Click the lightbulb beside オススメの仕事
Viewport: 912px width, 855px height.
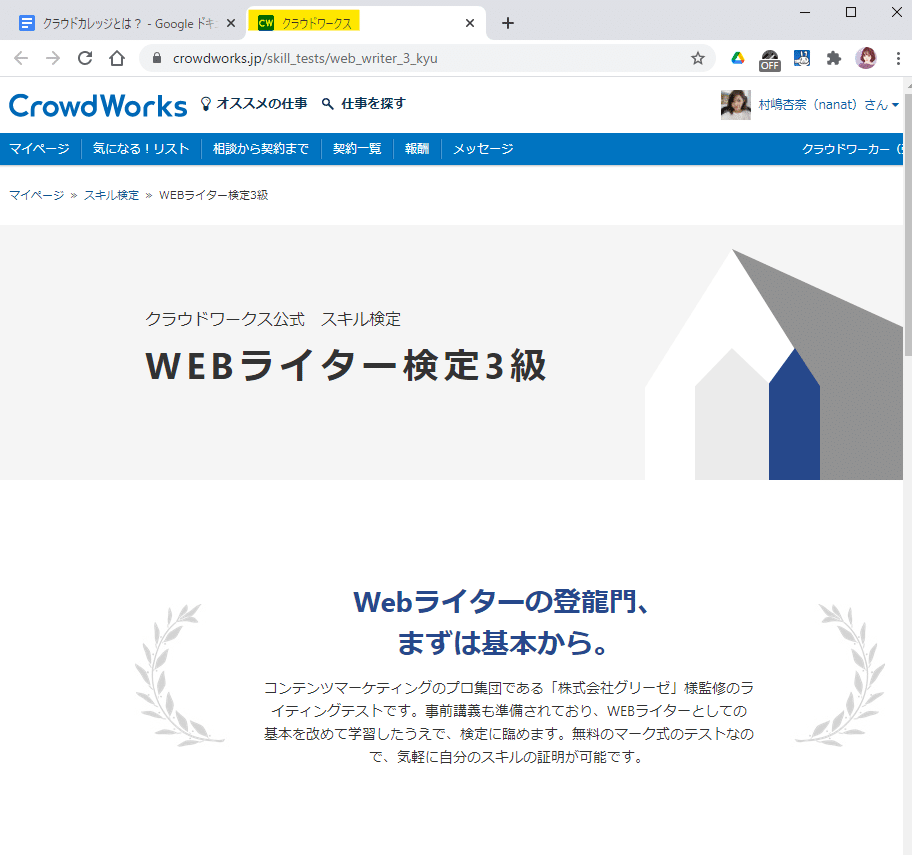pyautogui.click(x=206, y=103)
